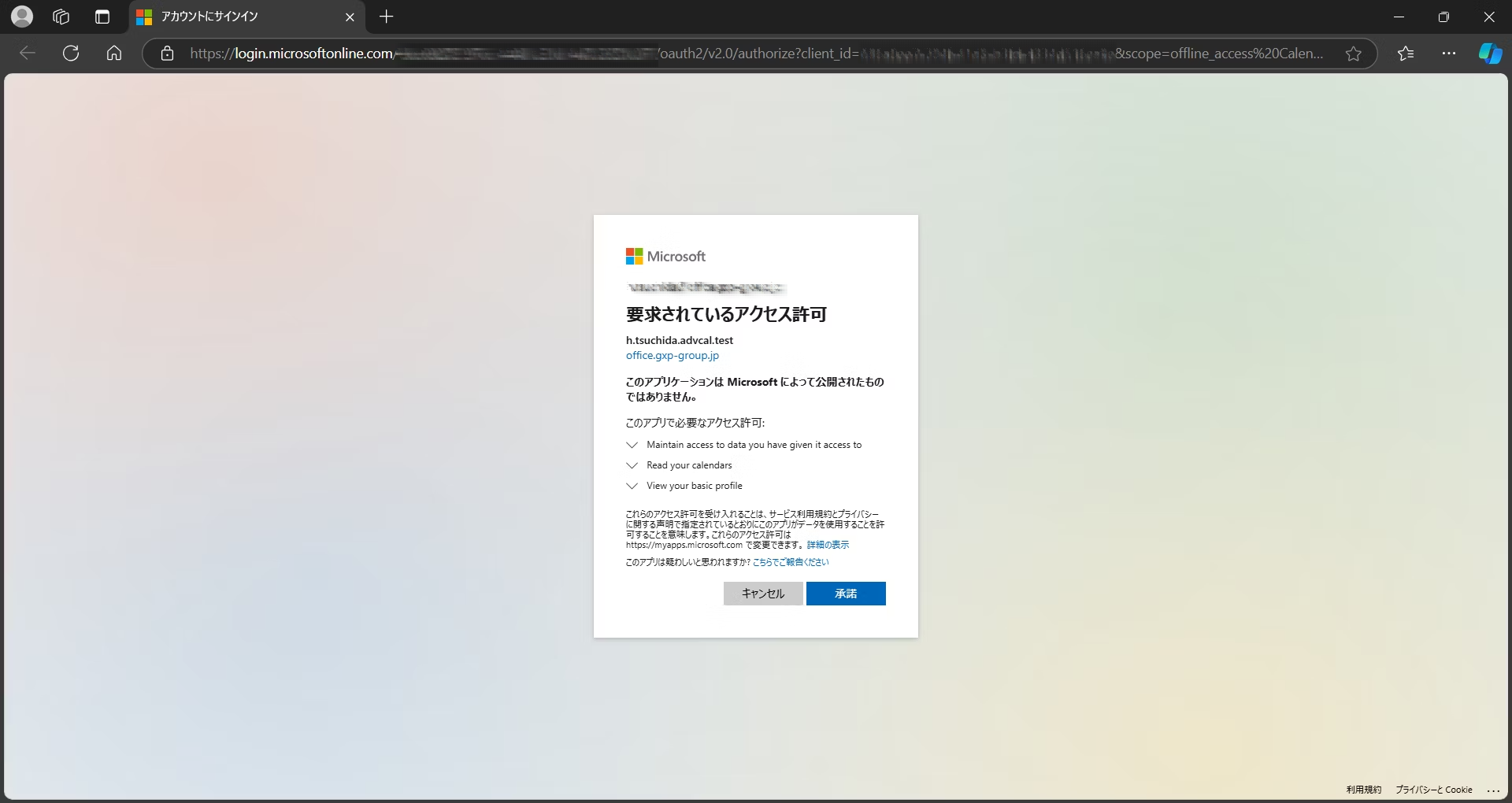Reload the page with the refresh icon

click(x=71, y=54)
